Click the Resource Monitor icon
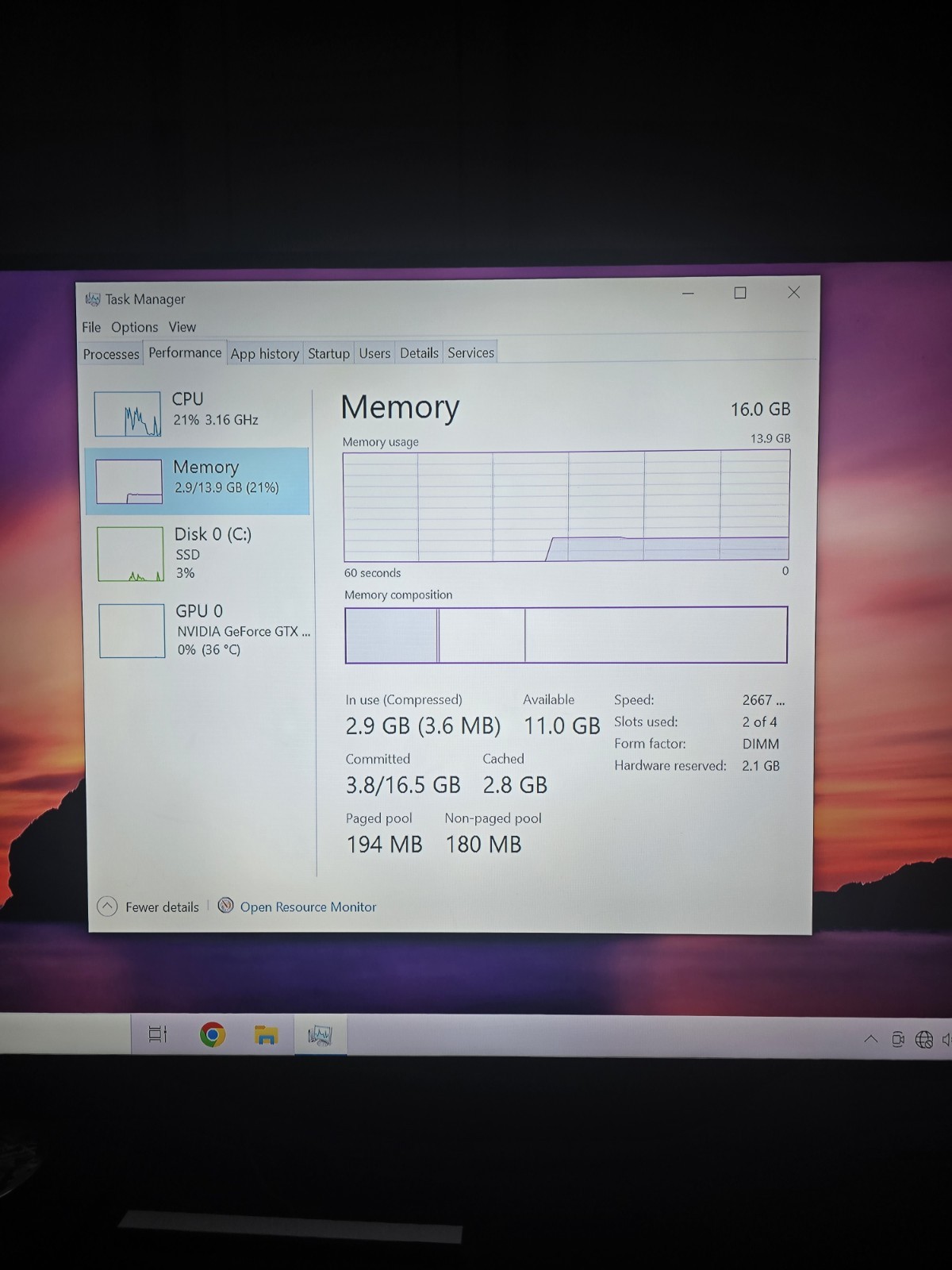The width and height of the screenshot is (952, 1270). (226, 906)
